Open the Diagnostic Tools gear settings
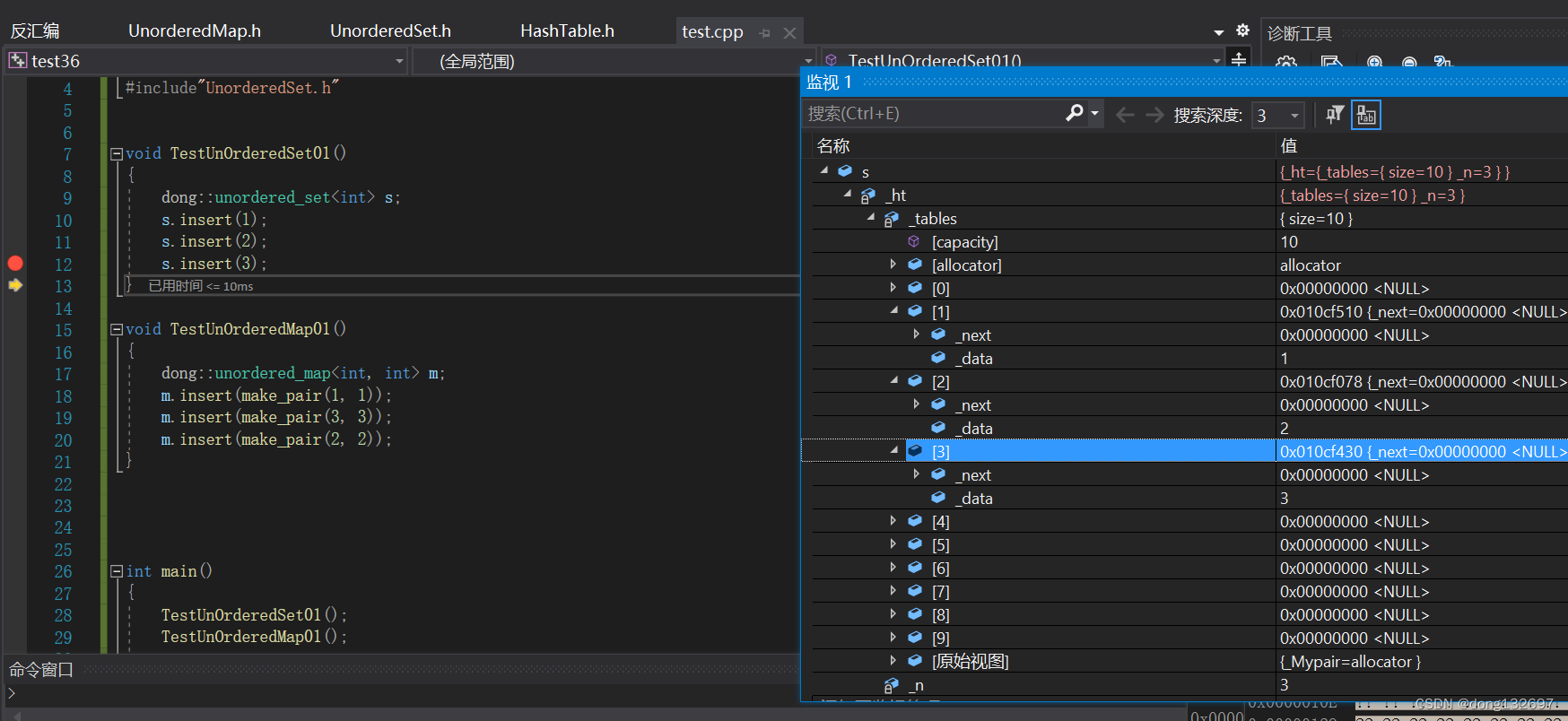The height and width of the screenshot is (721, 1568). click(1286, 63)
